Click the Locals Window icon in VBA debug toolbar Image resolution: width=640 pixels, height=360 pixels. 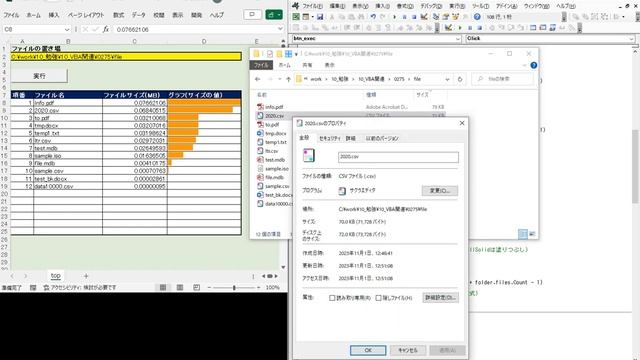[x=532, y=28]
